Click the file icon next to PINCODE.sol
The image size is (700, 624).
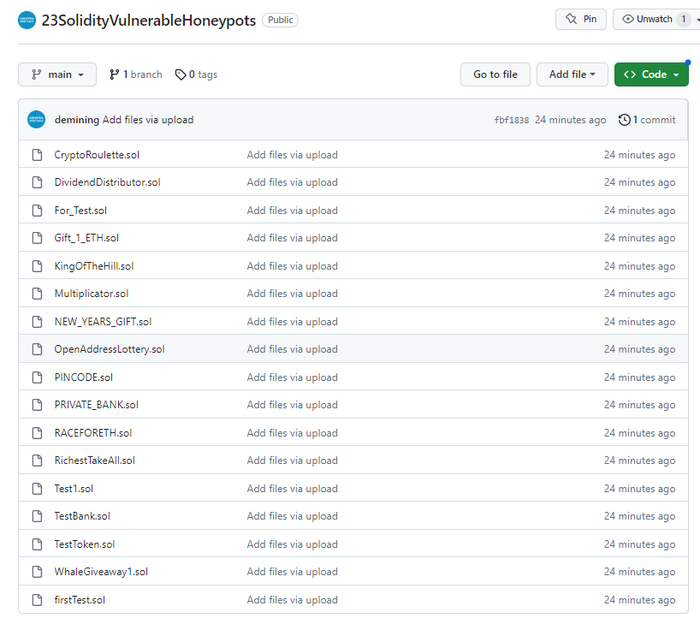pyautogui.click(x=37, y=377)
